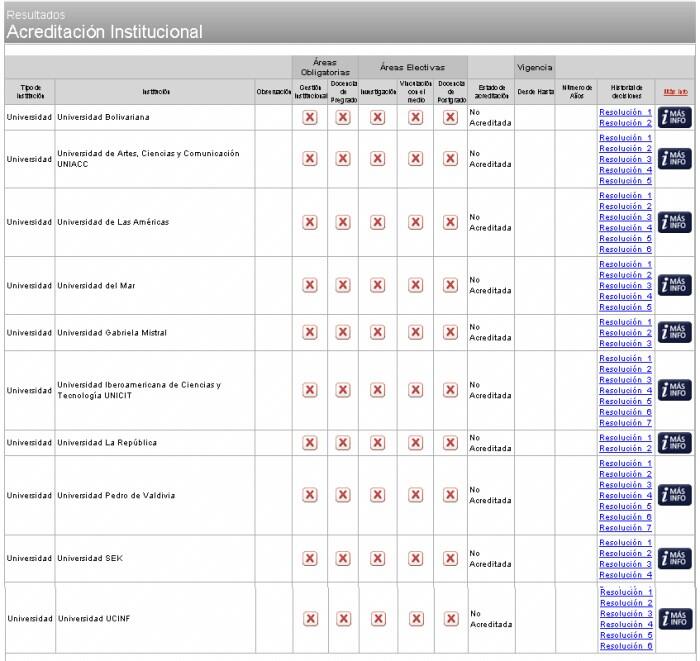Click No Acreditada status for Universidad Bolivariana

point(490,118)
